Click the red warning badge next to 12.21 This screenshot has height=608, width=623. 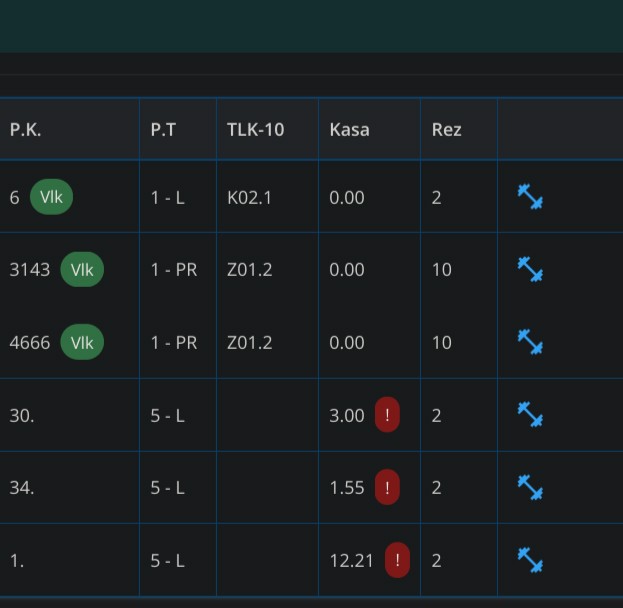tap(397, 560)
